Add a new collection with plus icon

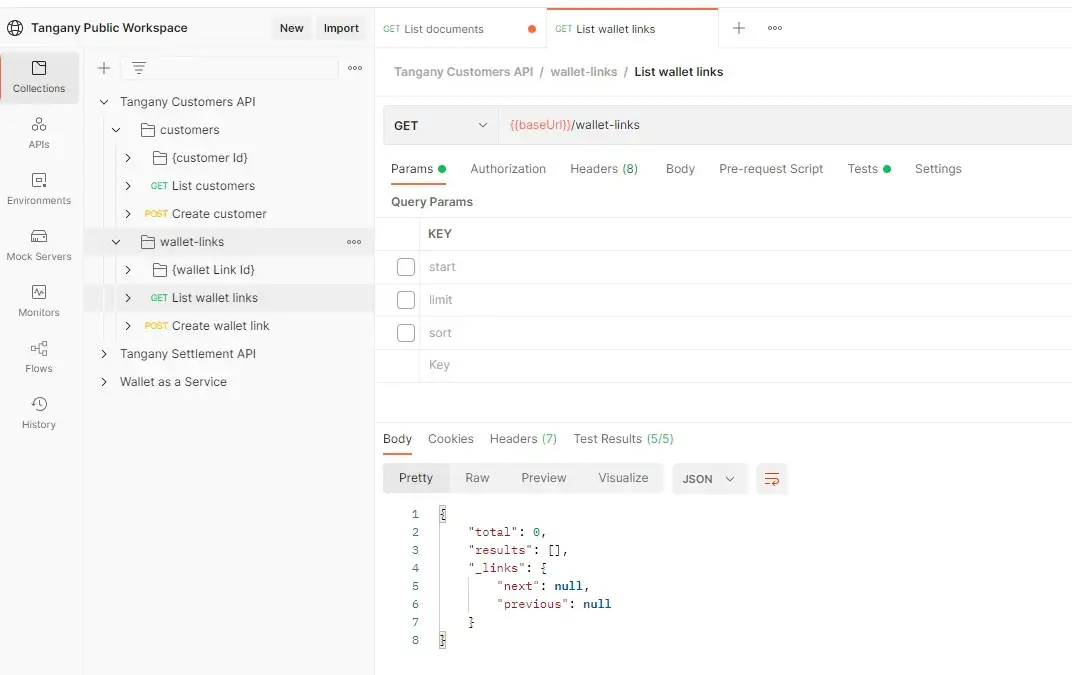point(104,68)
